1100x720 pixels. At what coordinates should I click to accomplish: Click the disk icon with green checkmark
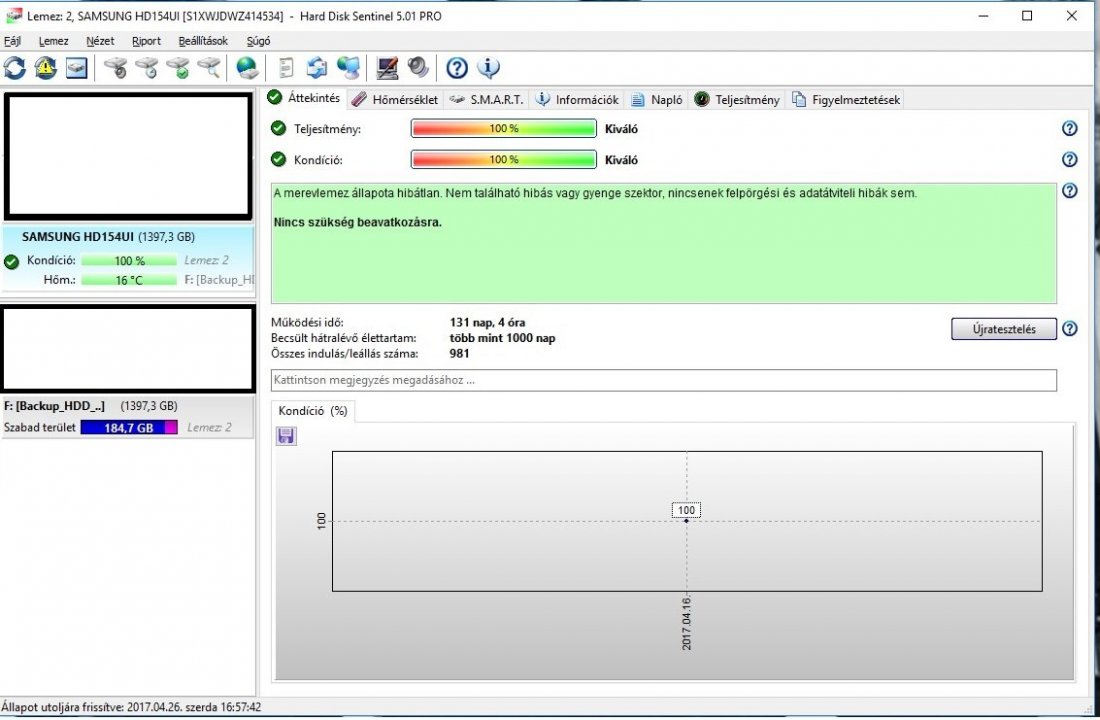(177, 68)
